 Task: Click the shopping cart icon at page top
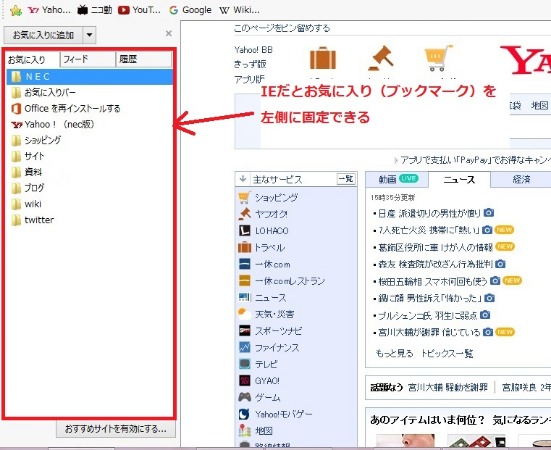(438, 58)
